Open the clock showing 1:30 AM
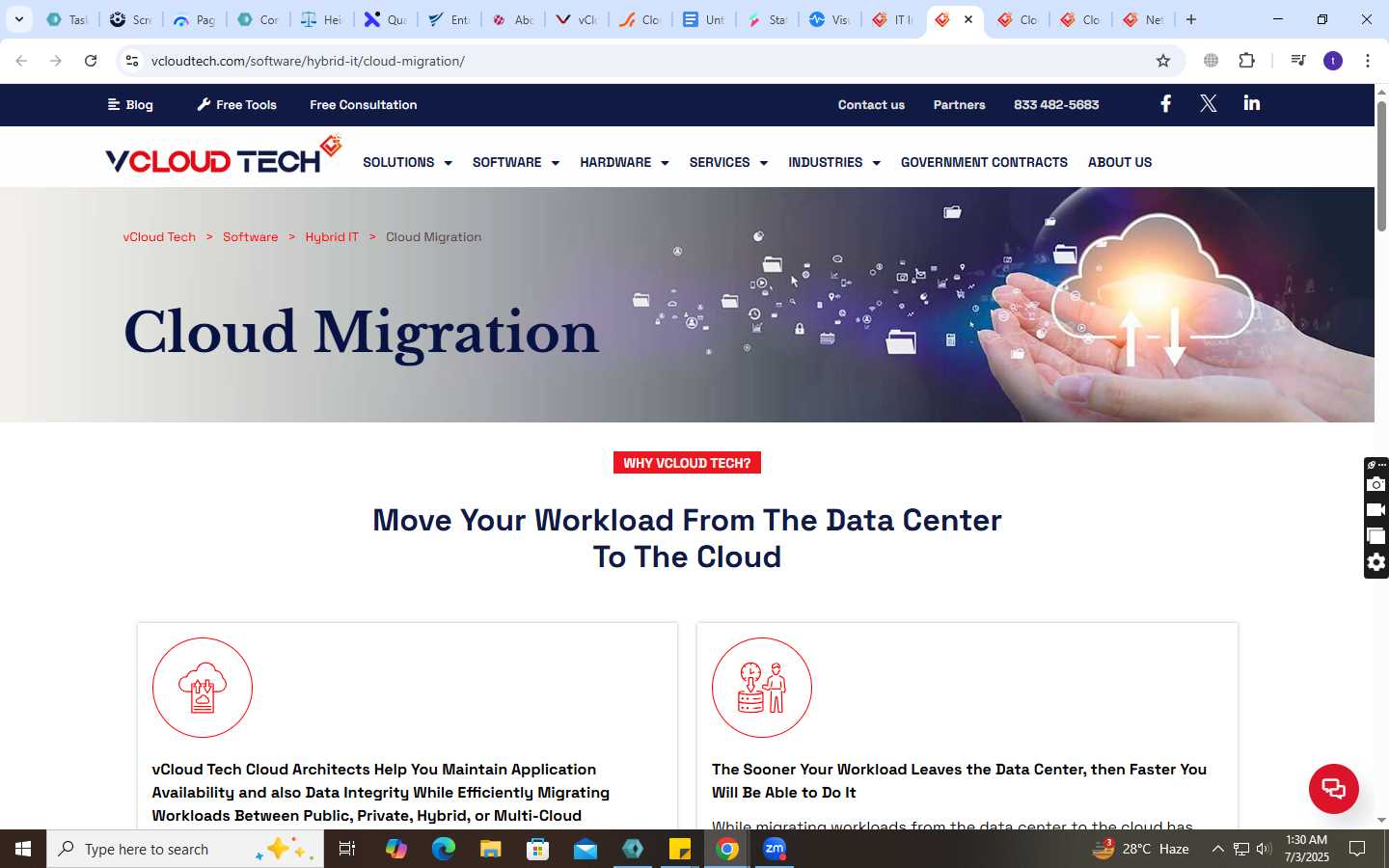 1306,849
